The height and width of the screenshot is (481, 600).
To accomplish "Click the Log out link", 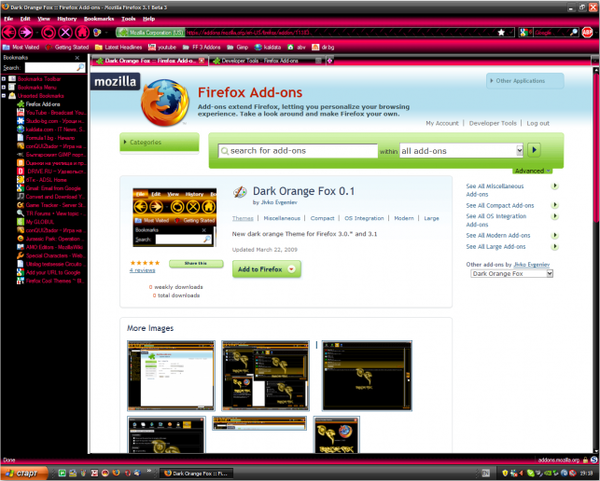I will (x=538, y=123).
